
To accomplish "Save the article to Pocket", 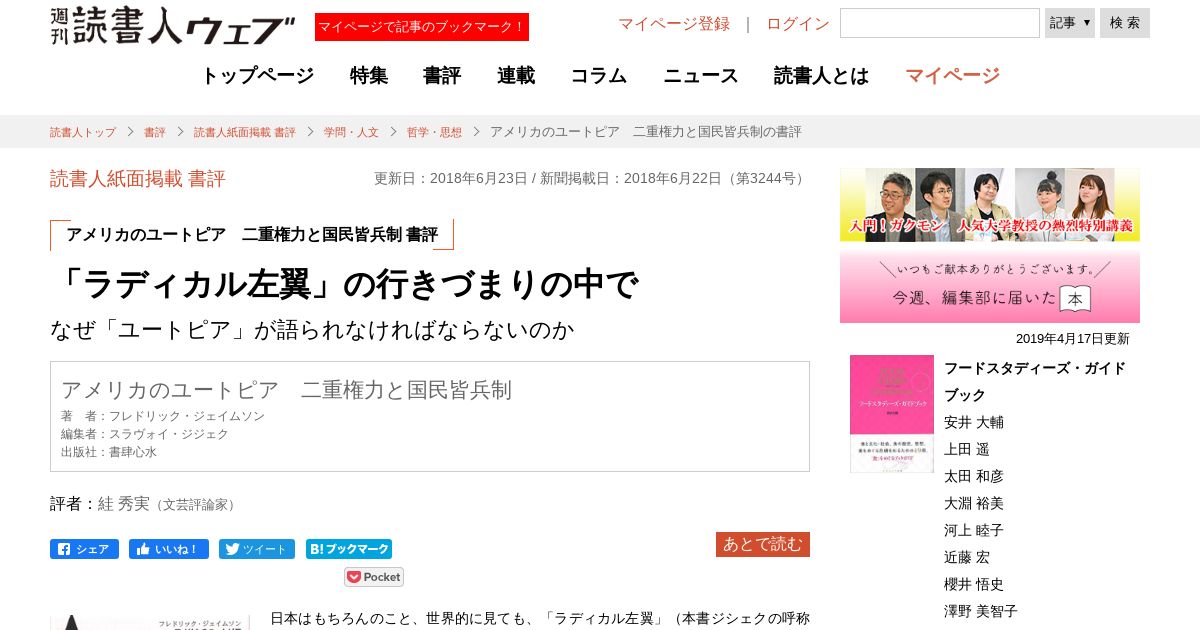I will click(x=374, y=577).
